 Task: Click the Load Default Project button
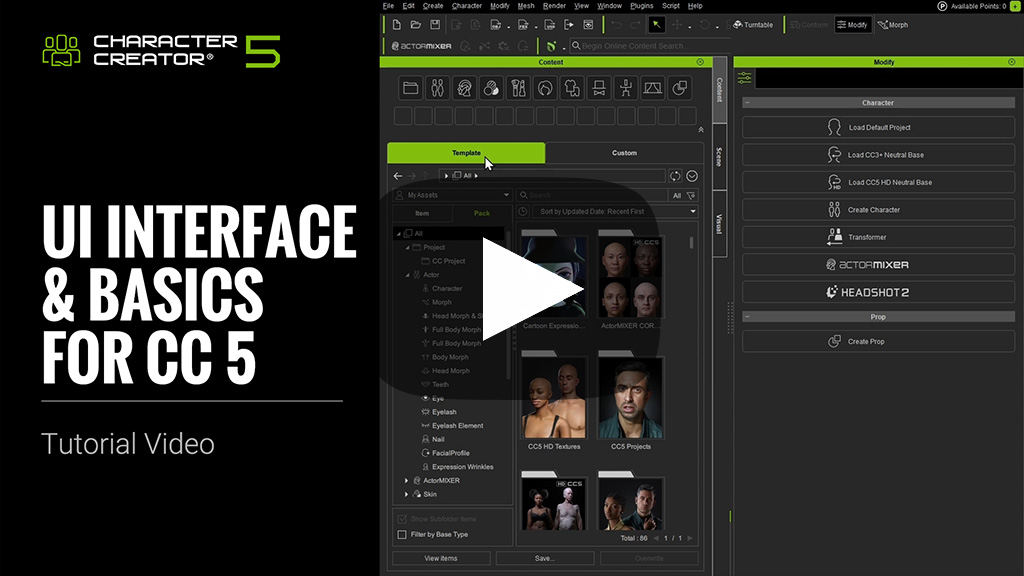click(x=878, y=127)
